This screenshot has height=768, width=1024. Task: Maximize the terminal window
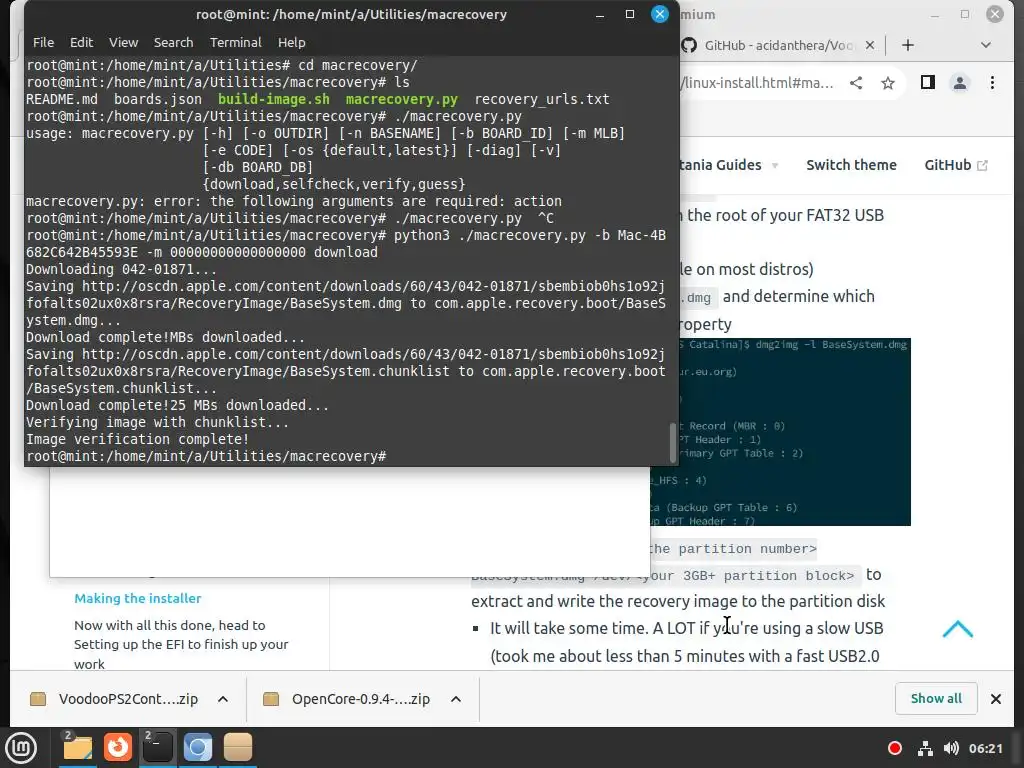click(x=630, y=14)
